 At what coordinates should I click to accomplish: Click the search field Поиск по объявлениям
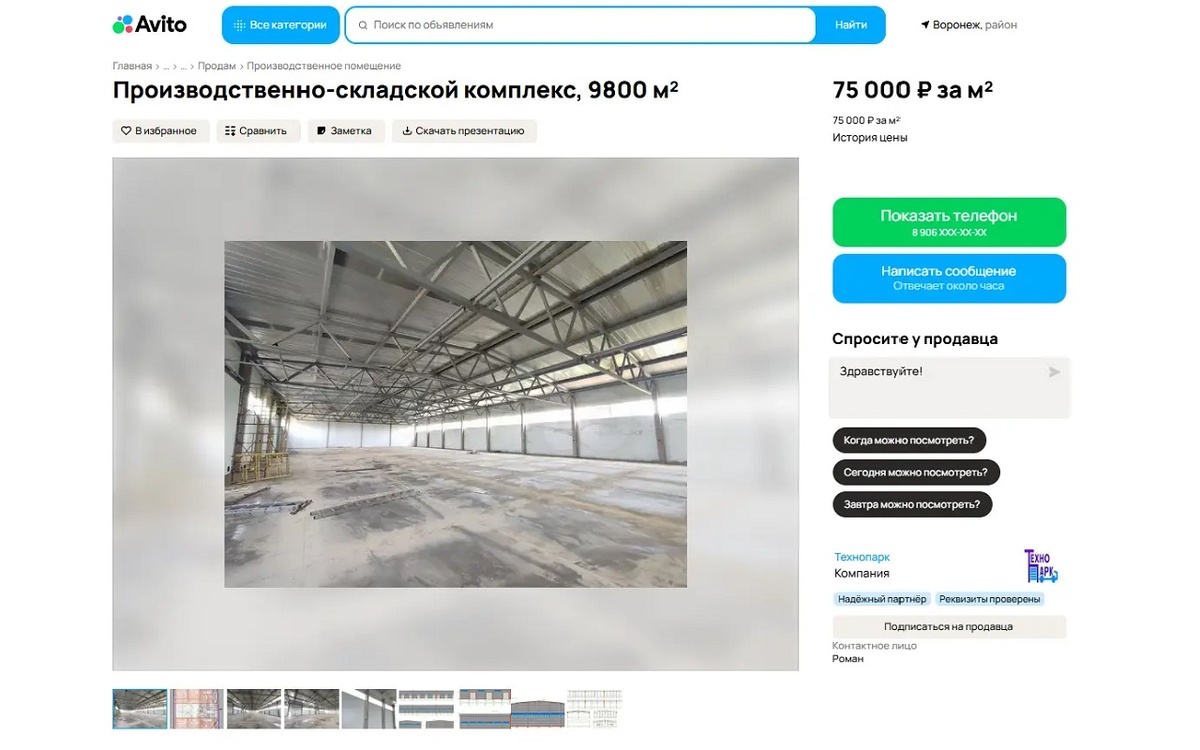[581, 25]
